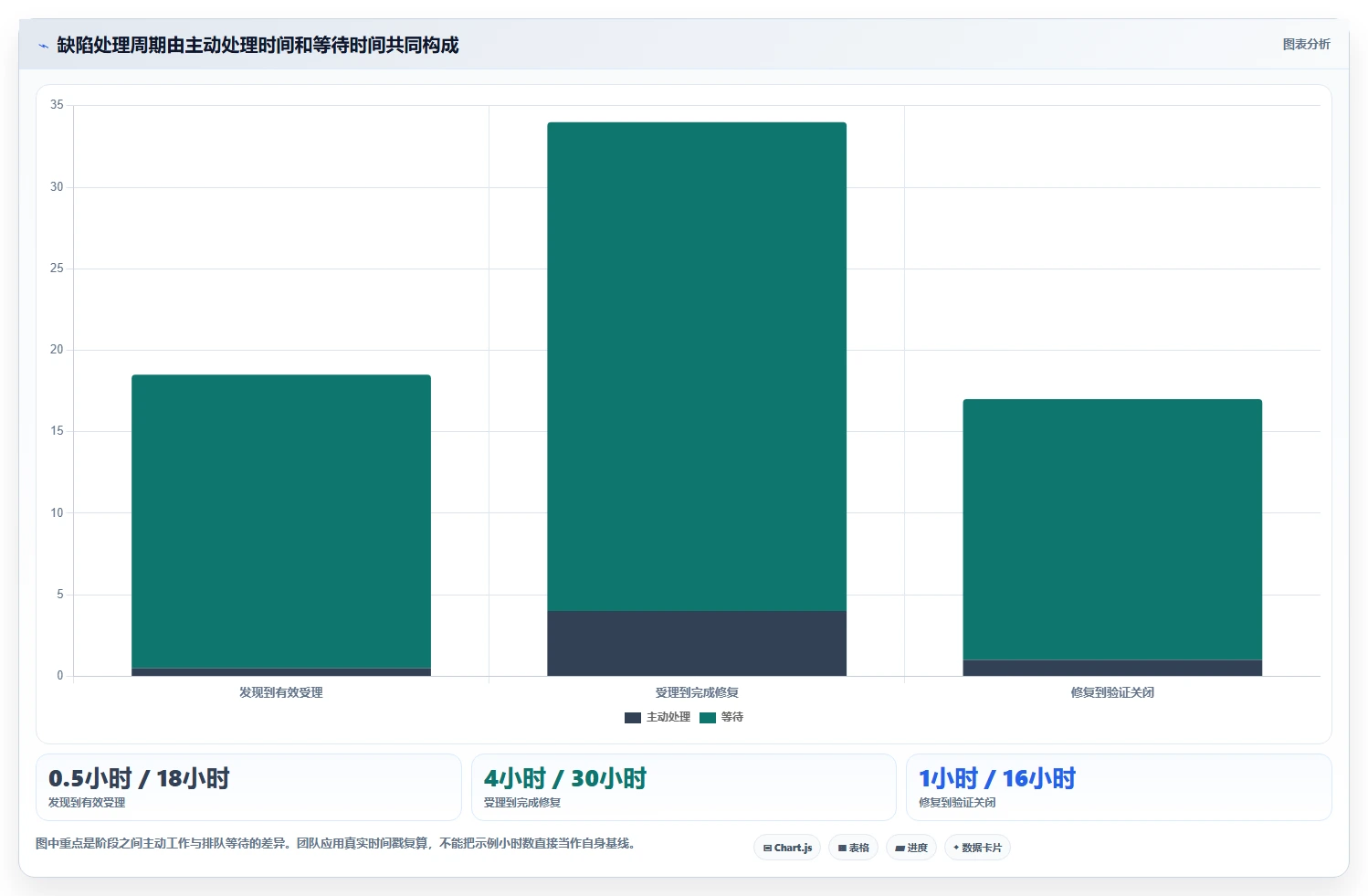
Task: Click the y-axis value 15
Action: [x=57, y=431]
